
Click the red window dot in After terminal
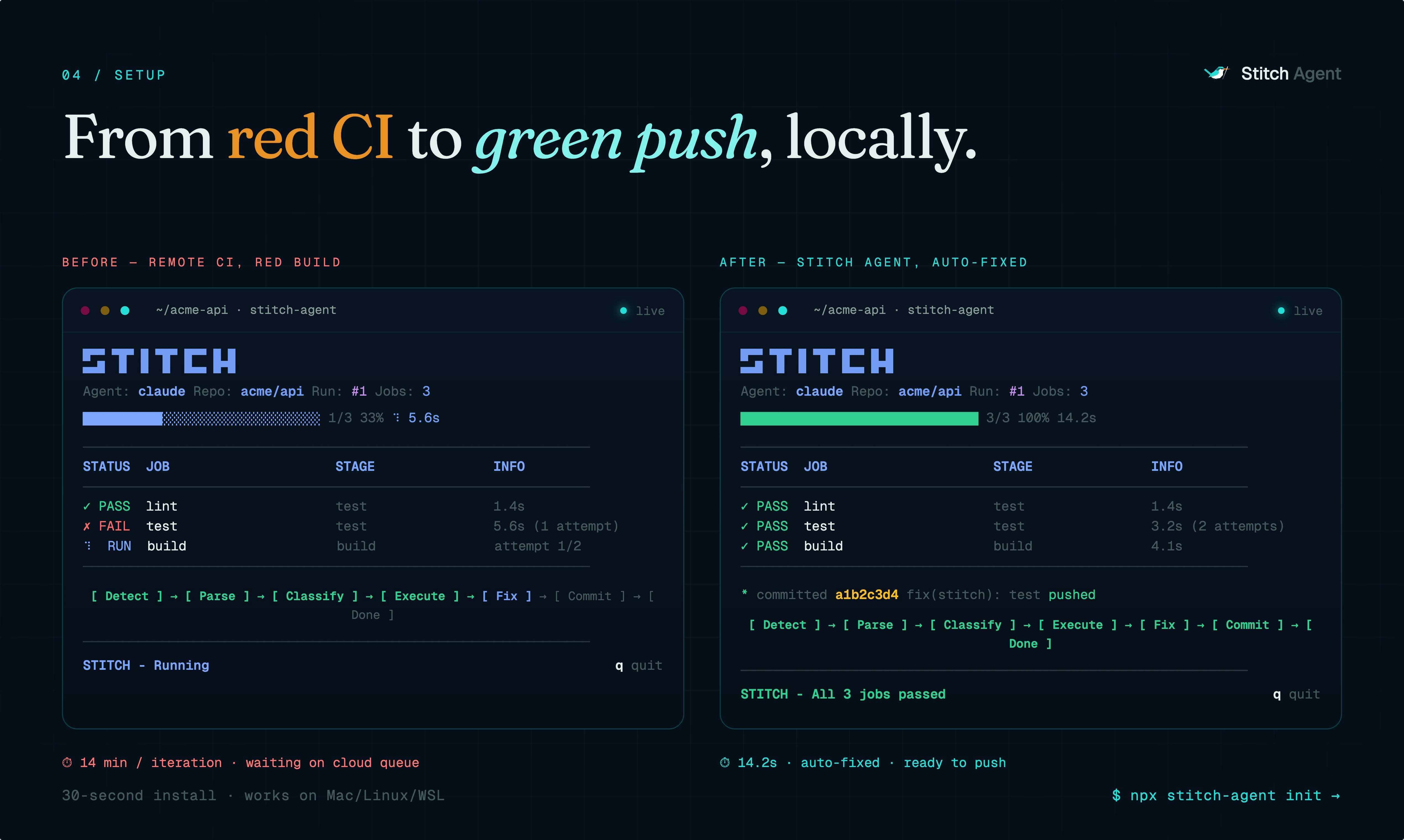point(743,310)
